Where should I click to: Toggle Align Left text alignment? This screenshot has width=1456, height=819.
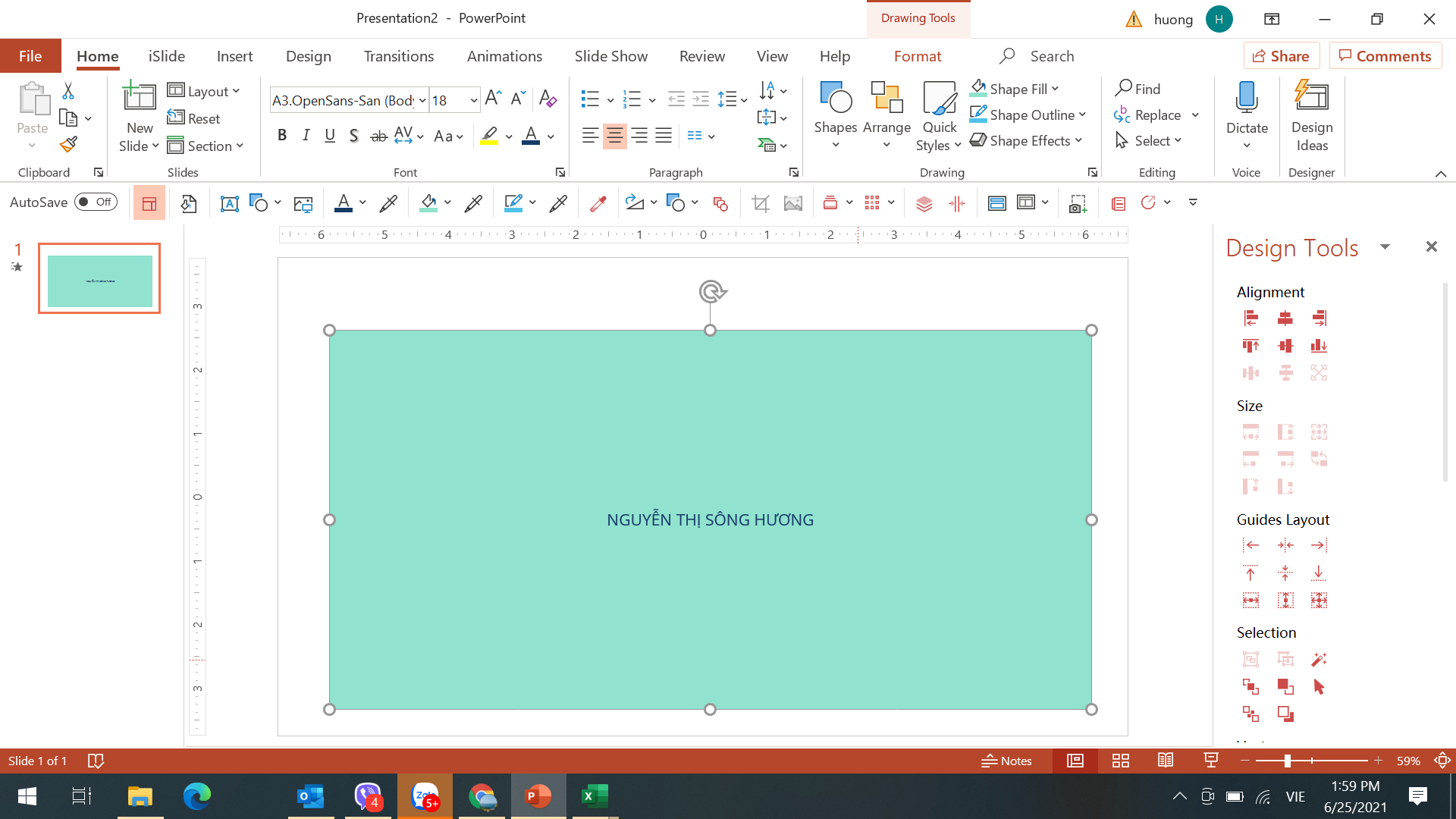590,136
